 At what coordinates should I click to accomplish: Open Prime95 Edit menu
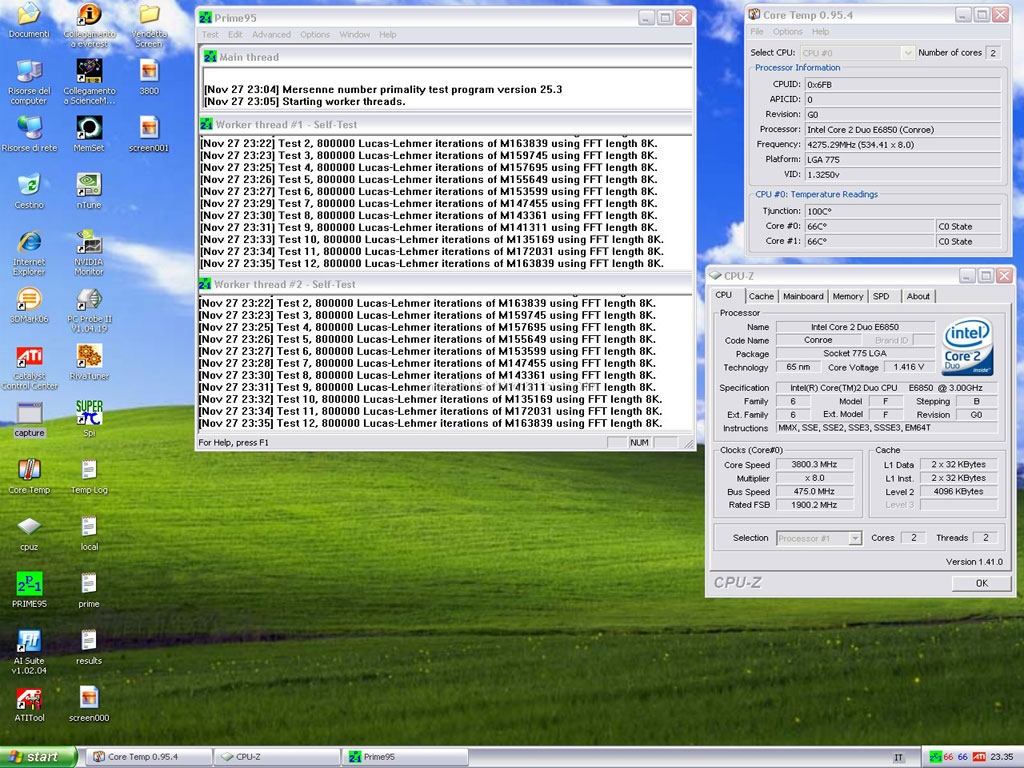[x=235, y=35]
